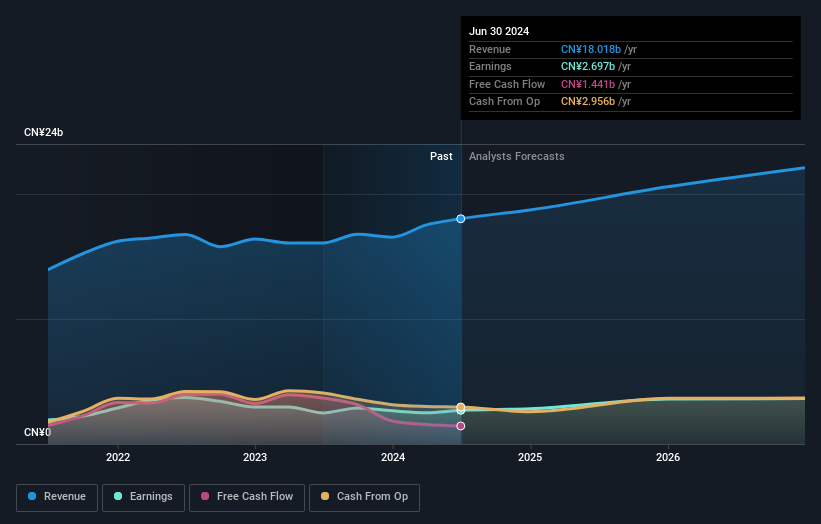Click the blue Revenue data point marker
The height and width of the screenshot is (524, 821).
pyautogui.click(x=461, y=219)
